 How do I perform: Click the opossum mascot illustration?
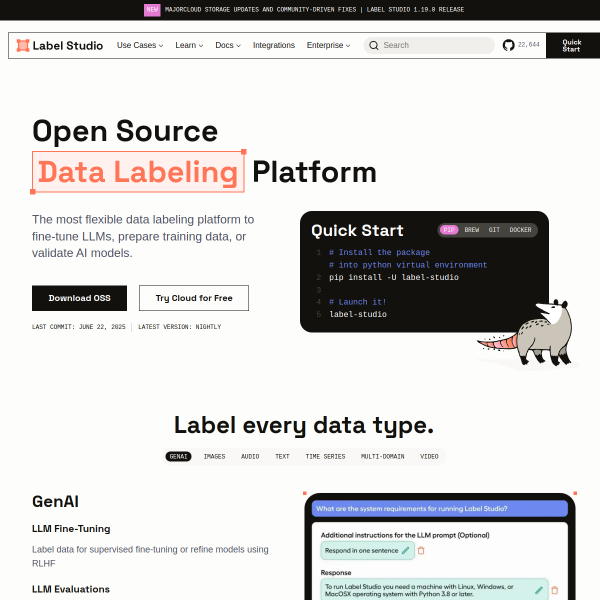528,334
